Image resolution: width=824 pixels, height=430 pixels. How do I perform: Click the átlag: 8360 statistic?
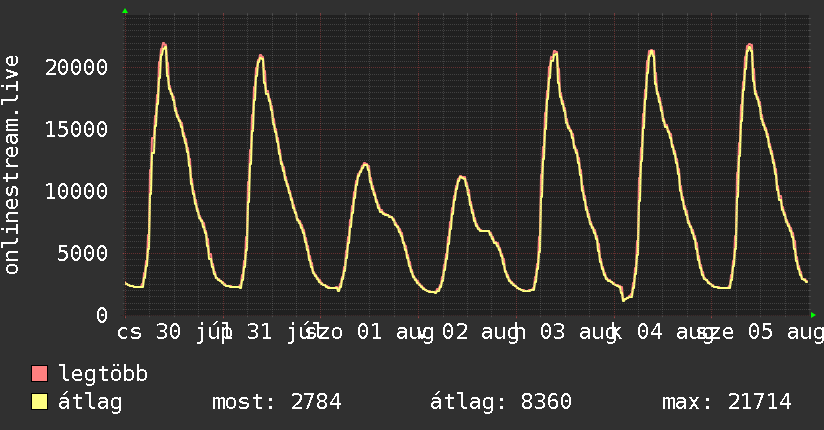[501, 402]
